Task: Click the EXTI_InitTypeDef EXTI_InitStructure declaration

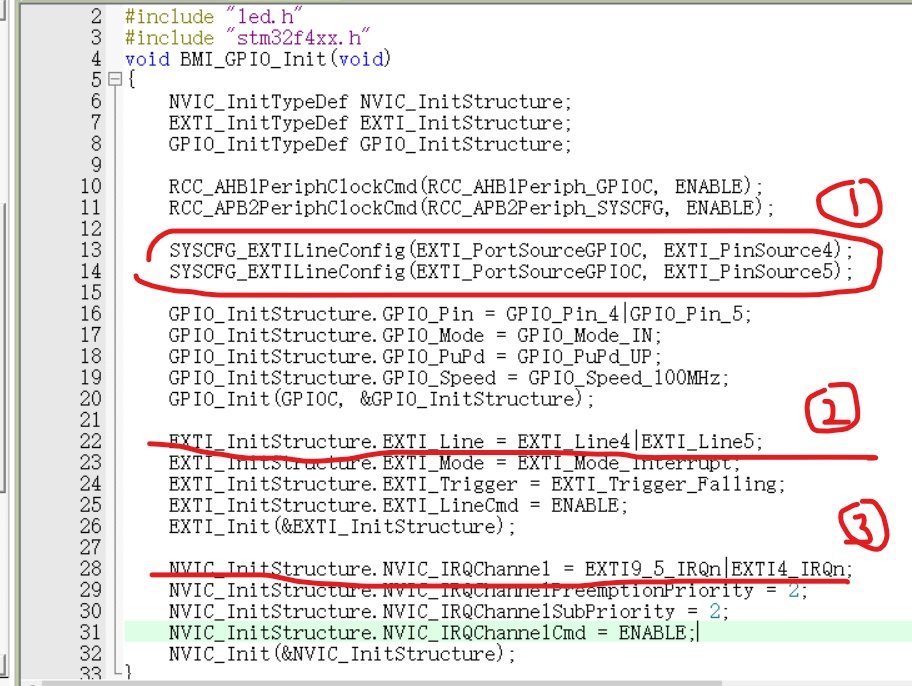Action: pyautogui.click(x=370, y=123)
